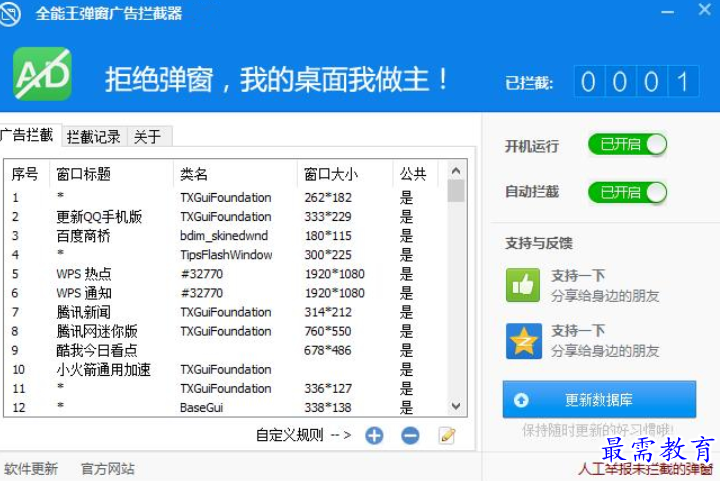Click the 序号 column header
This screenshot has width=723, height=481.
pos(25,174)
